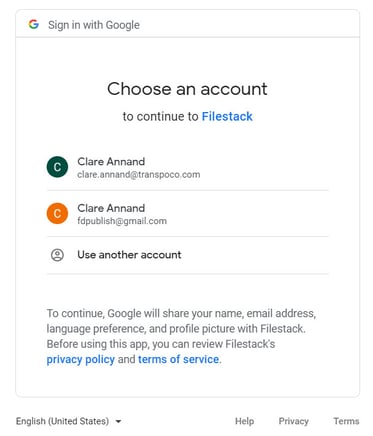Click the second Clare Annand name

coord(111,208)
